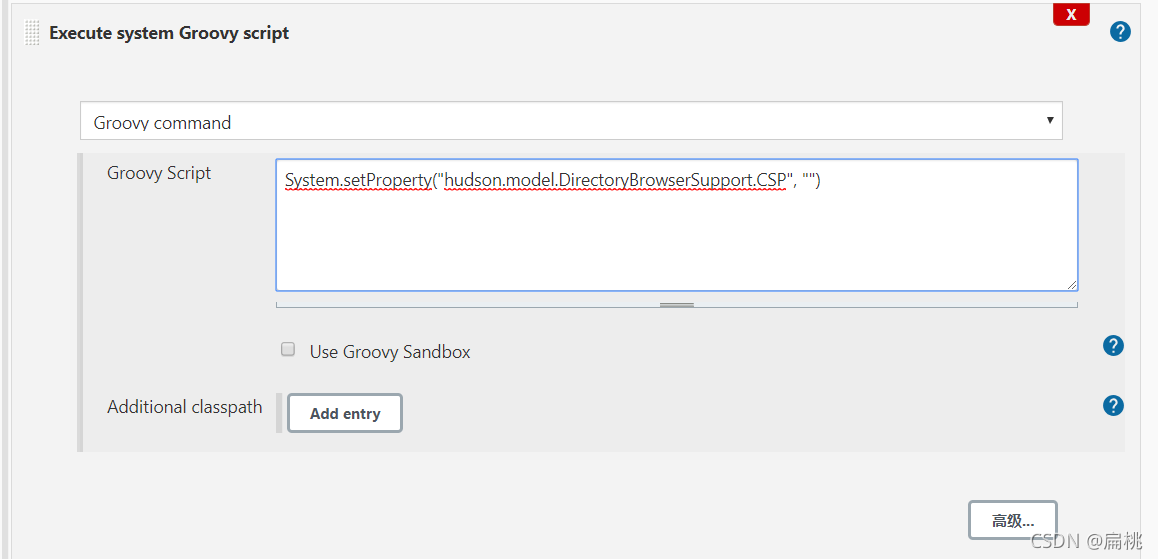Click the resize grip corner of script box

pos(1072,285)
